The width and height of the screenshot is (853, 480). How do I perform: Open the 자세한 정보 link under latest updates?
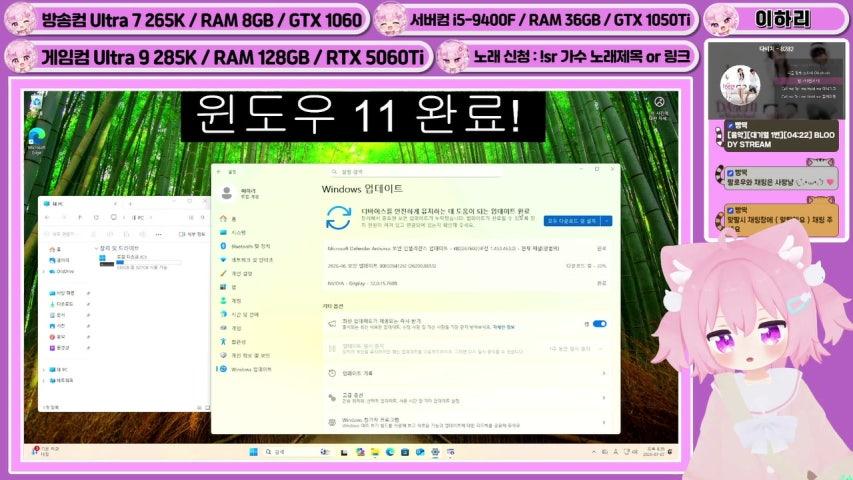[x=503, y=328]
